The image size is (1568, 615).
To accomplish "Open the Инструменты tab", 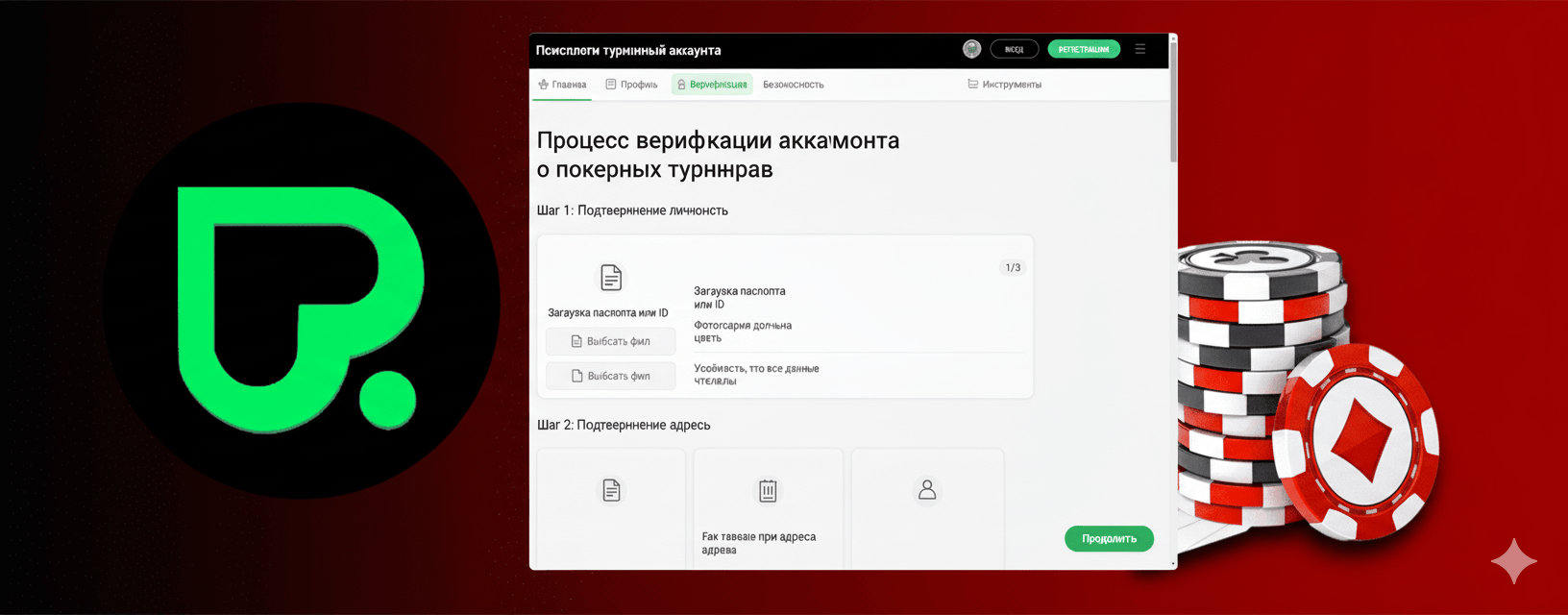I will tap(1004, 85).
